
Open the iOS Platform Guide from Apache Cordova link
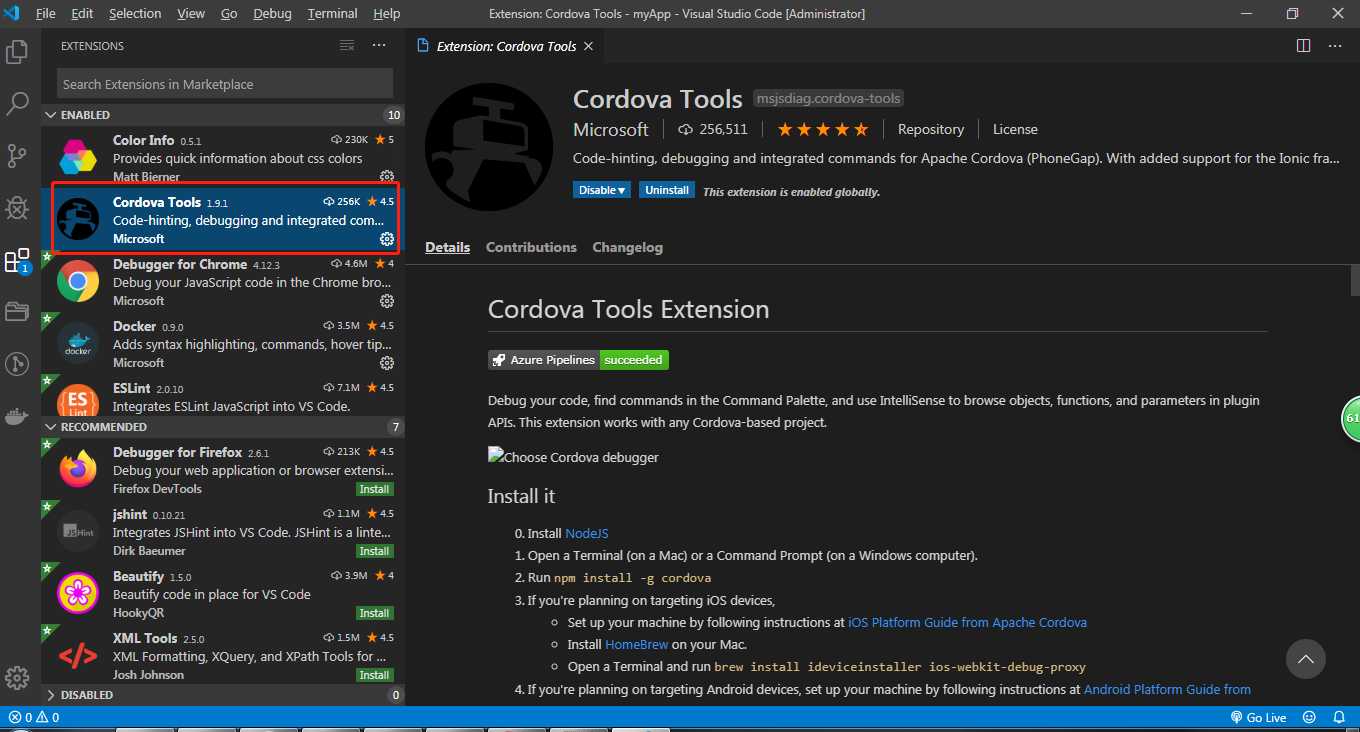coord(967,622)
